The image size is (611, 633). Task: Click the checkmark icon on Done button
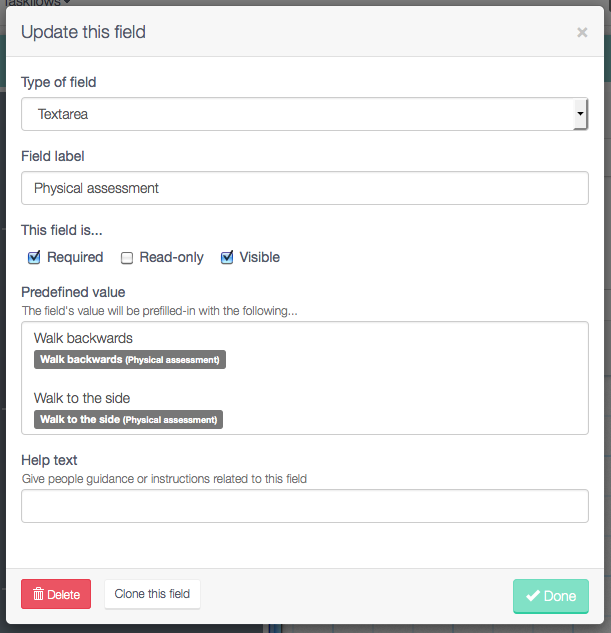pyautogui.click(x=533, y=595)
